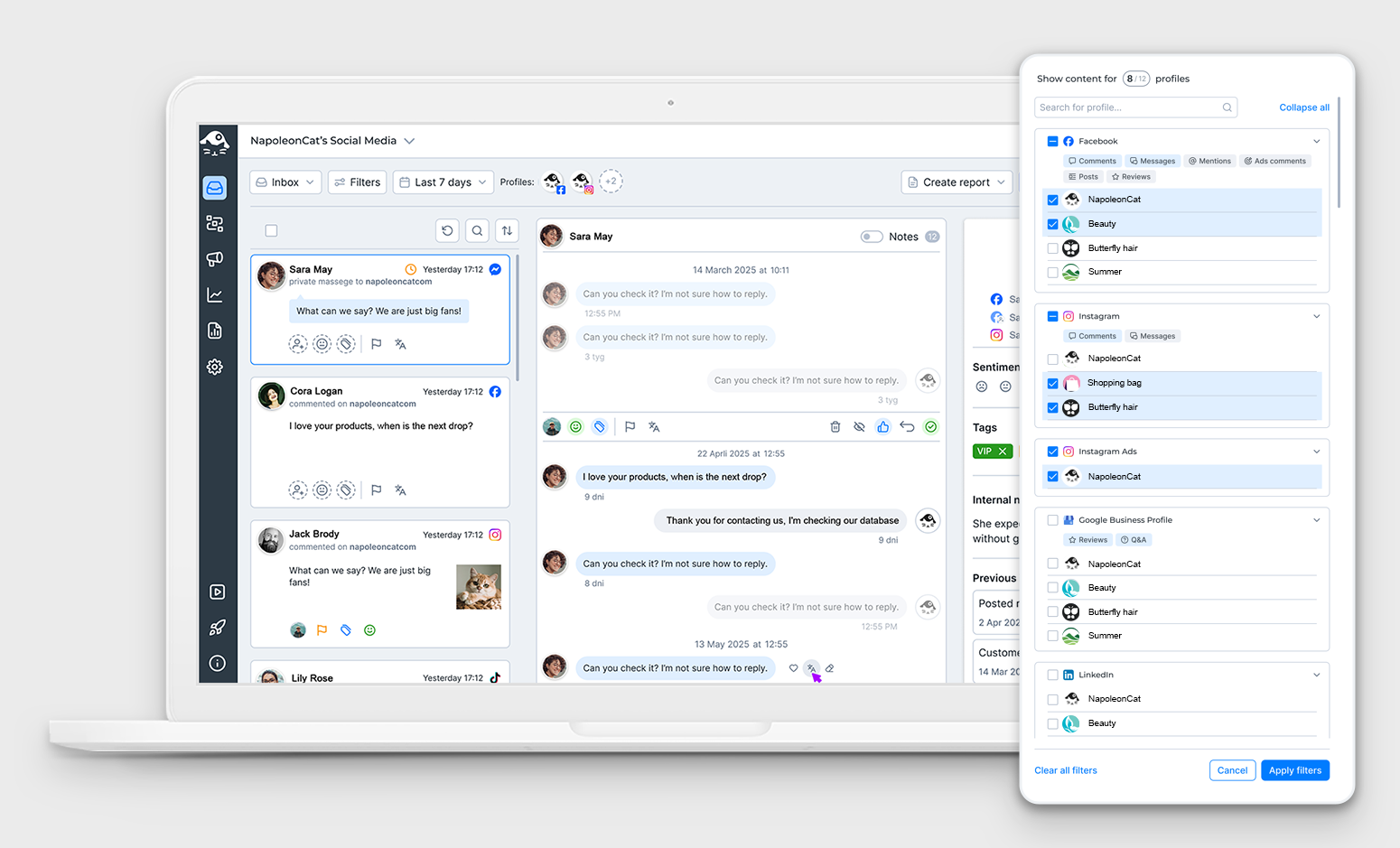Click the Apply filters button
This screenshot has height=848, width=1400.
coord(1295,770)
